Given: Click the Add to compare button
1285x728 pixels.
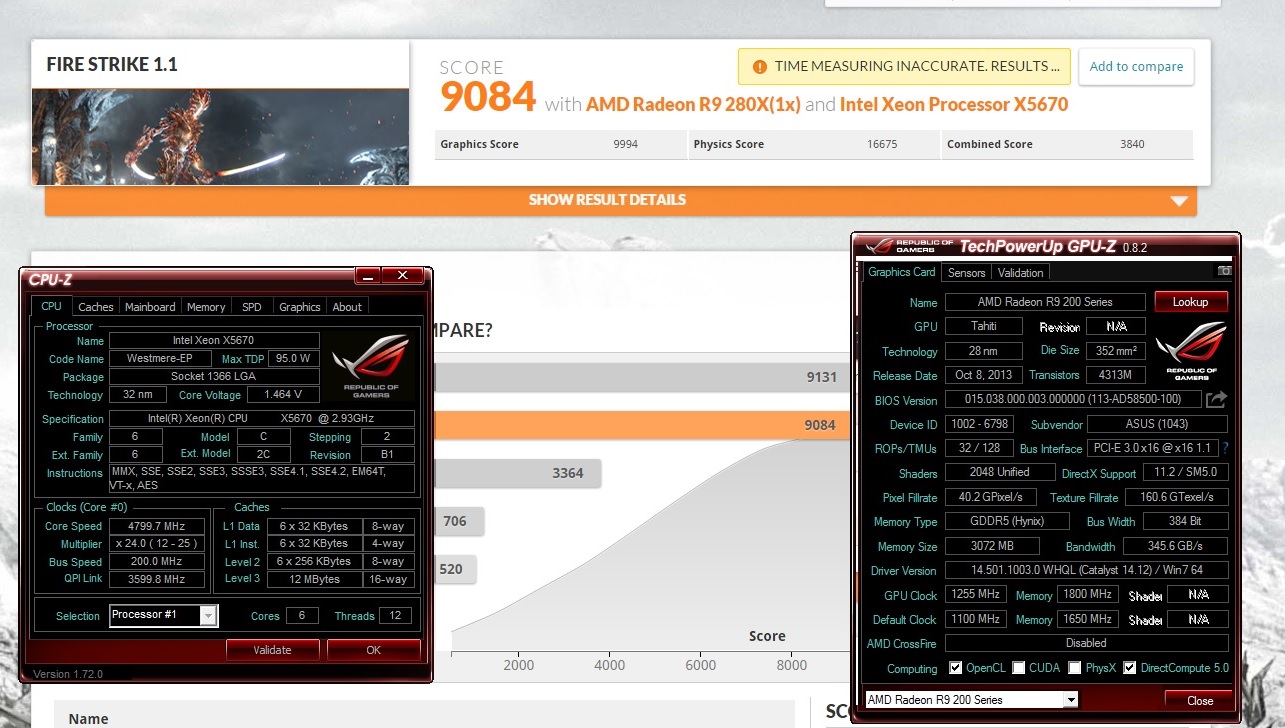Looking at the screenshot, I should coord(1136,67).
